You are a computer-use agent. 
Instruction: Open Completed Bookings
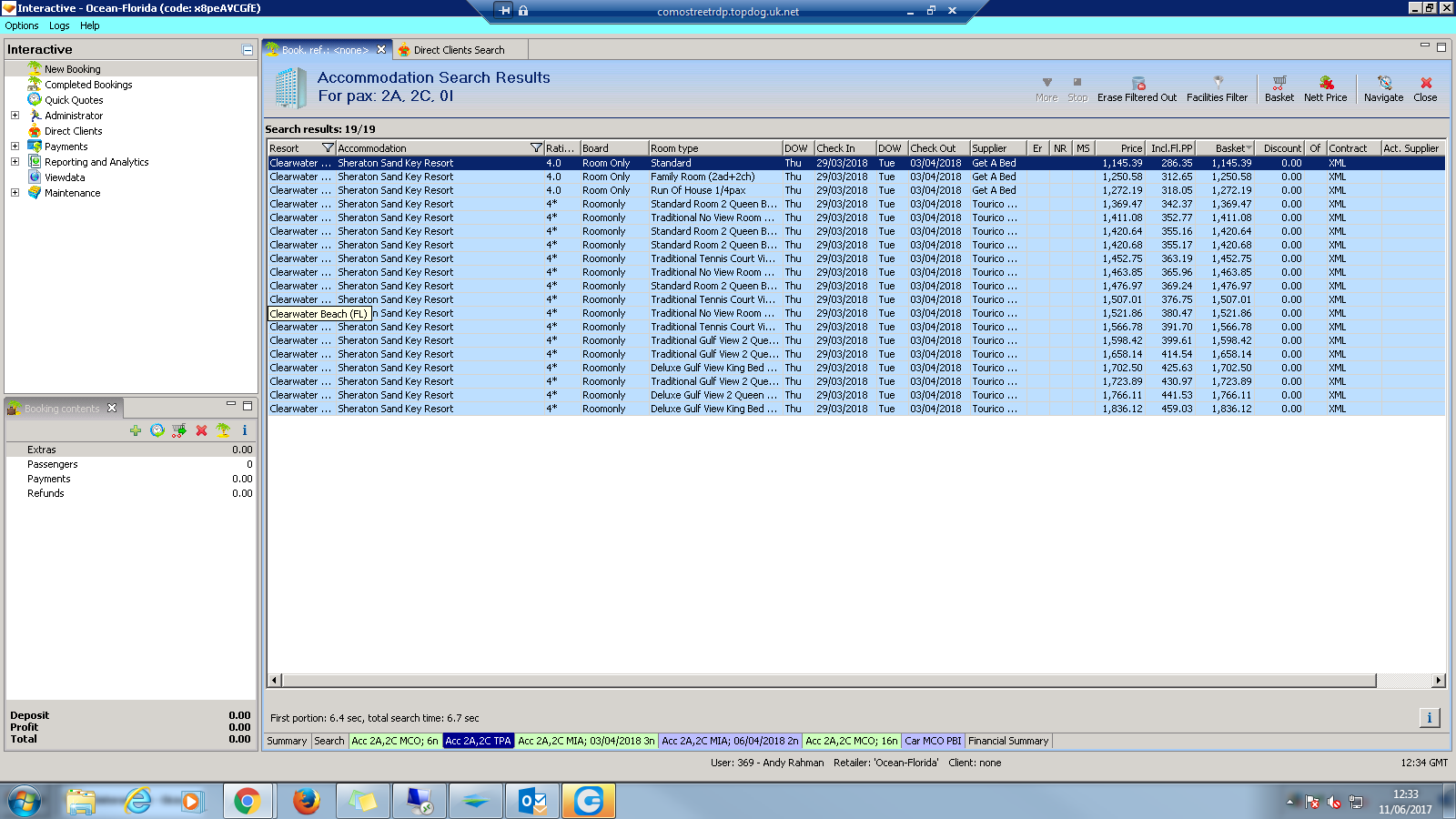[88, 85]
